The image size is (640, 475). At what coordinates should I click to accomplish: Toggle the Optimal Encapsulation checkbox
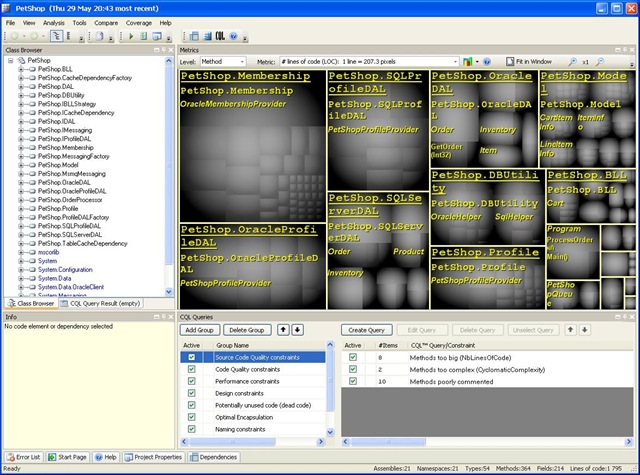(x=191, y=417)
